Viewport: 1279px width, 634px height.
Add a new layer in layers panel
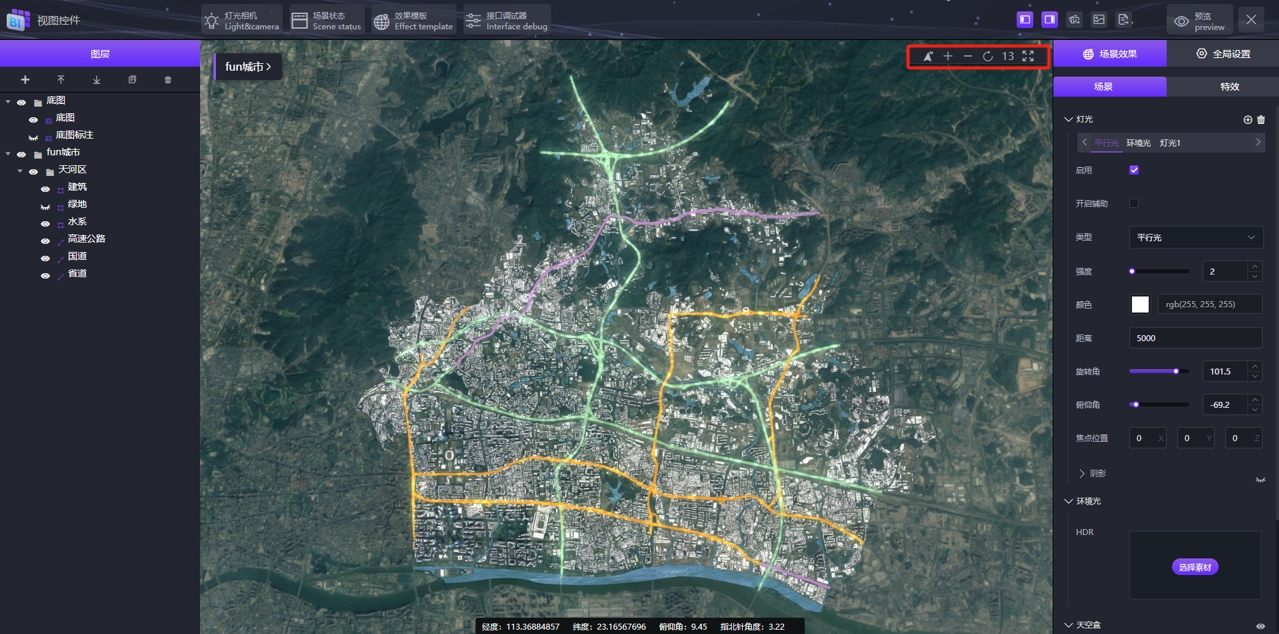point(25,80)
